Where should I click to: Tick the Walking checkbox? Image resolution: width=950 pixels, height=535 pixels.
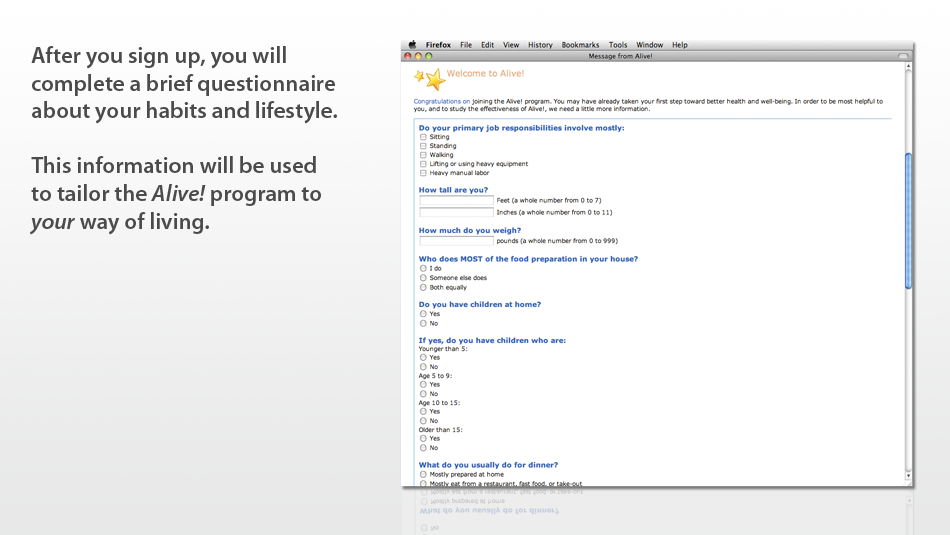[423, 155]
